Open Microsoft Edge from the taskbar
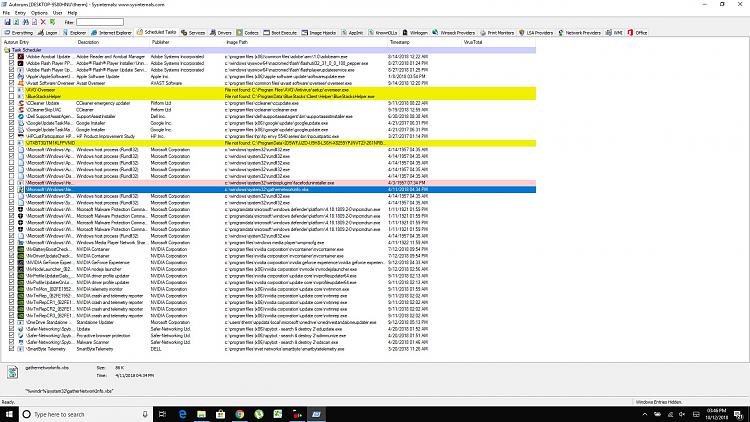750x422 pixels. point(182,414)
